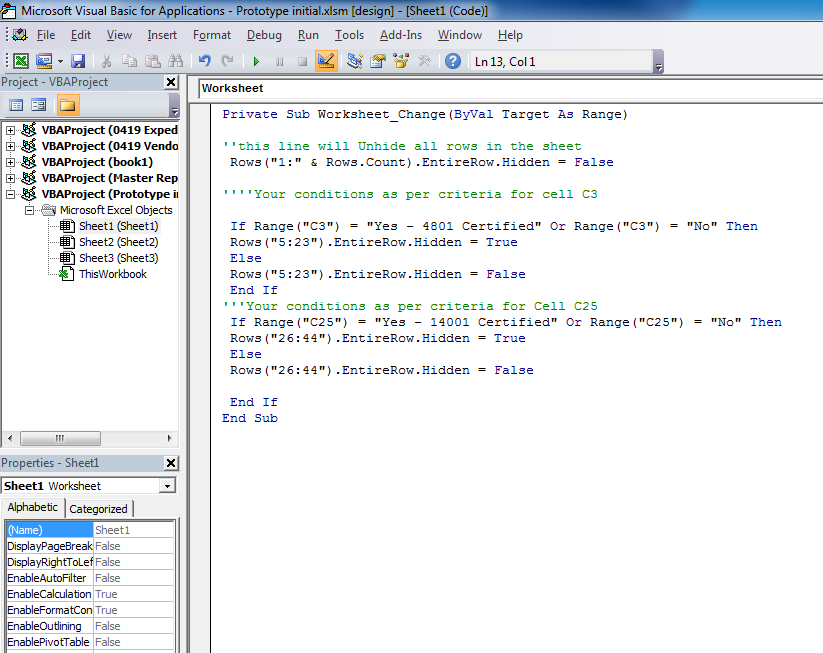
Task: Switch to the Categorized properties tab
Action: pos(99,509)
